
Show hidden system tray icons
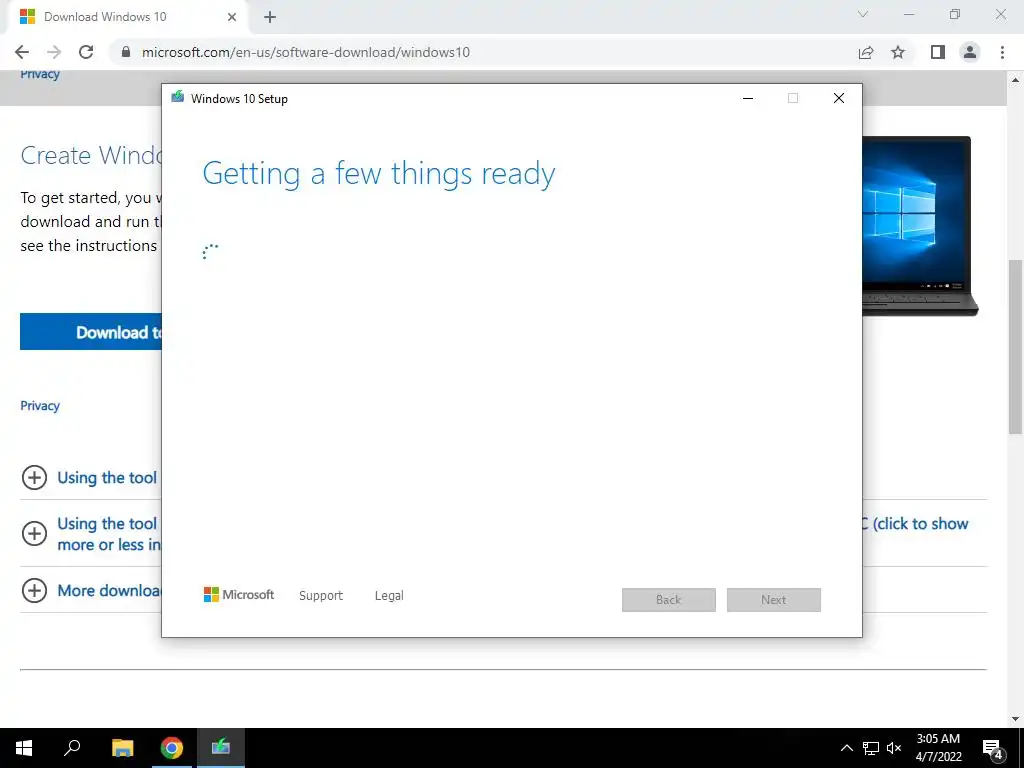(x=846, y=748)
